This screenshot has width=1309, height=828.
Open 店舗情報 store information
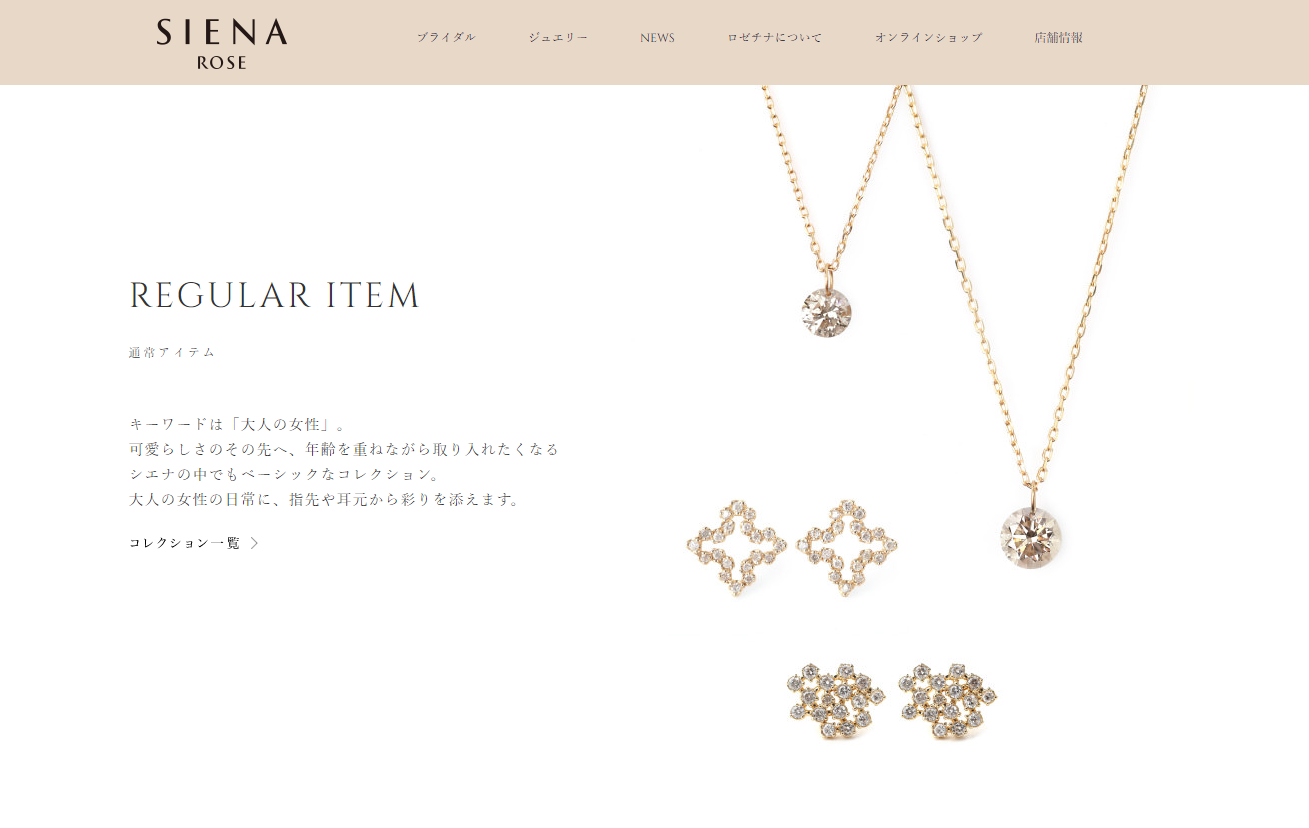coord(1058,38)
